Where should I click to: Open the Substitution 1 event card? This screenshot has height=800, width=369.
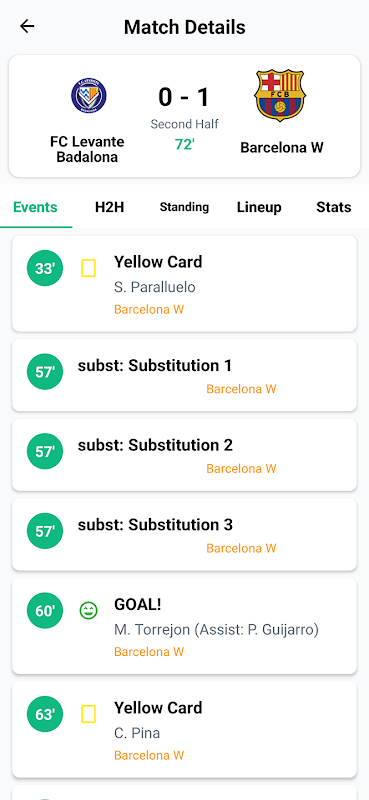click(184, 375)
